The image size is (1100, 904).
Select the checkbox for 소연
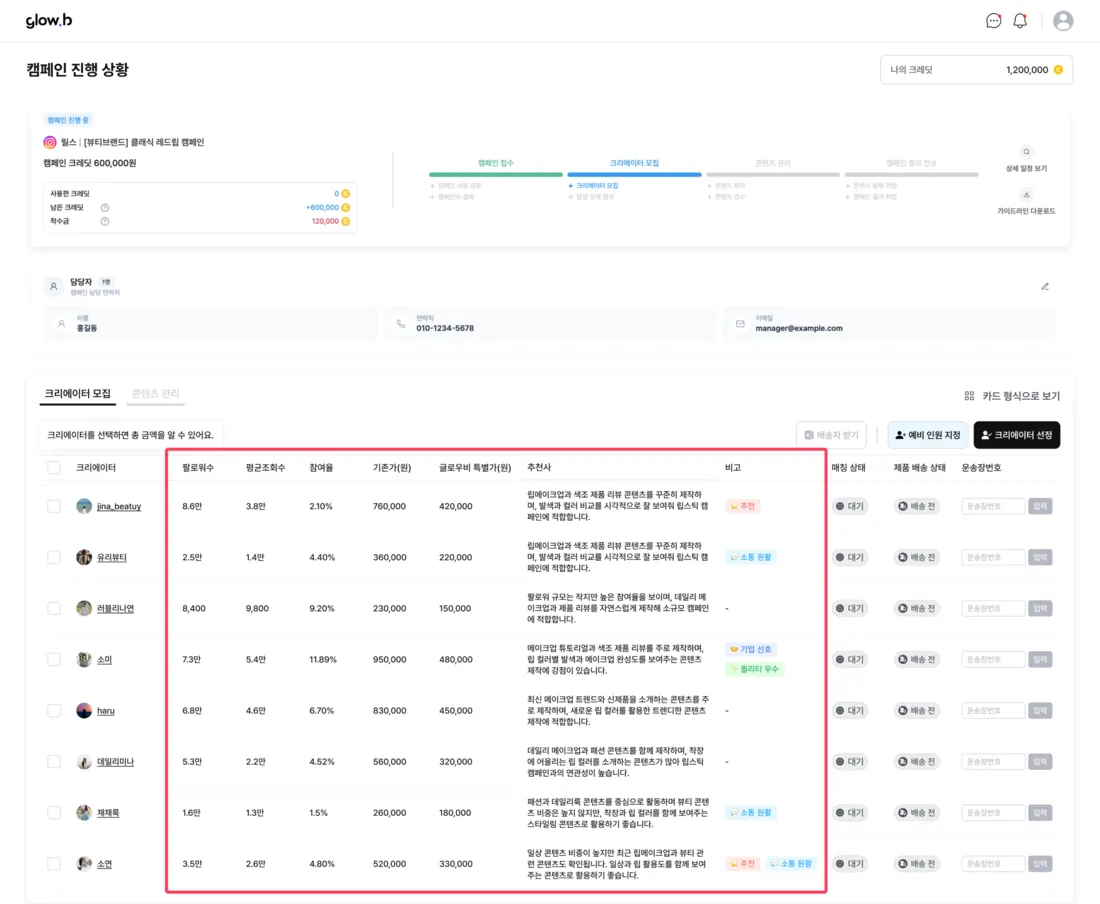(54, 864)
